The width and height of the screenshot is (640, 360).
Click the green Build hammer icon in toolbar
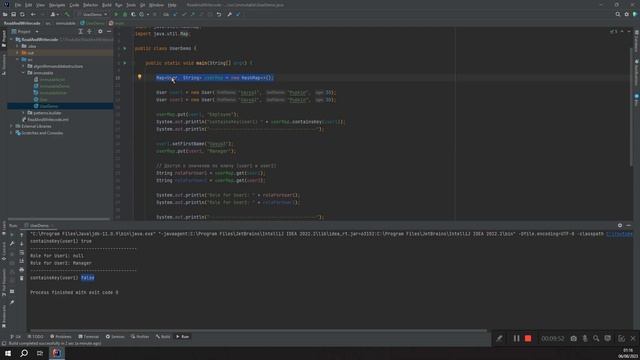[67, 14]
